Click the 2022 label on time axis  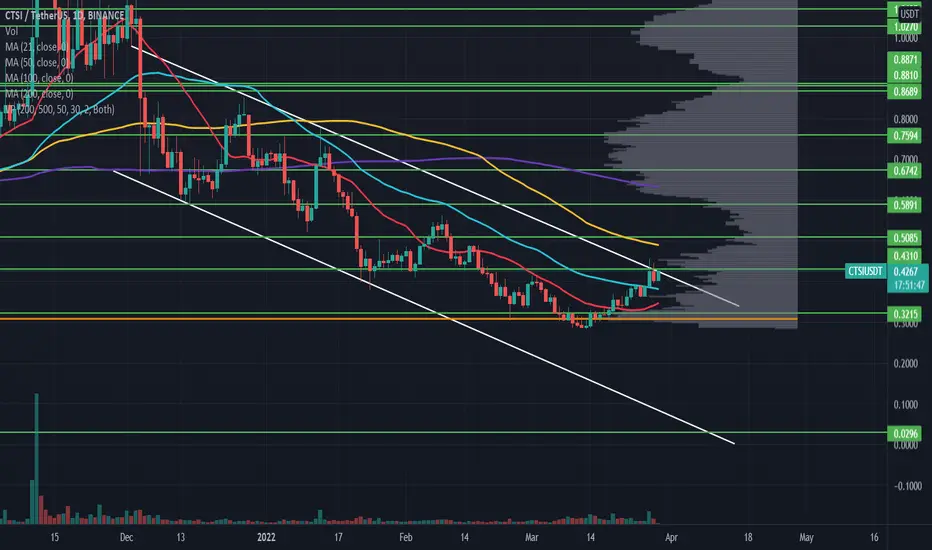[266, 538]
